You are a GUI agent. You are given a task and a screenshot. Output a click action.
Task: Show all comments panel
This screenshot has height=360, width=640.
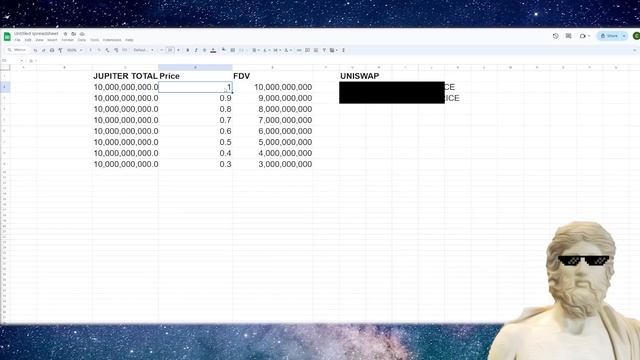pos(569,36)
